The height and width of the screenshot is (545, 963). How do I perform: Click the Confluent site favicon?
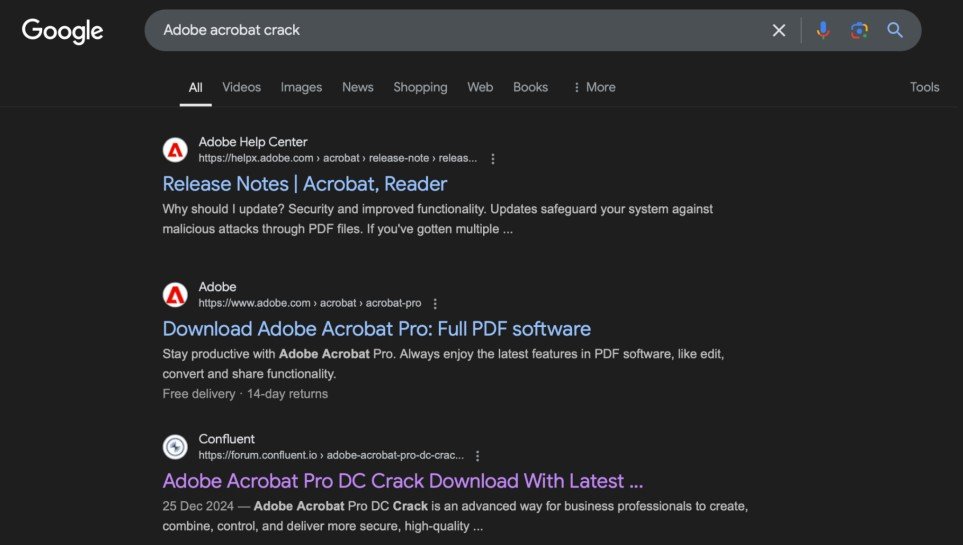175,447
